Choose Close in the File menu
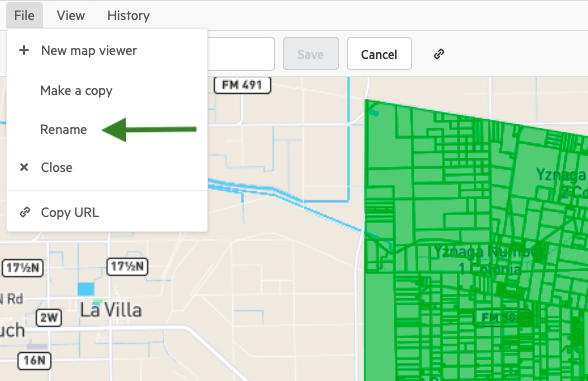 pos(107,167)
